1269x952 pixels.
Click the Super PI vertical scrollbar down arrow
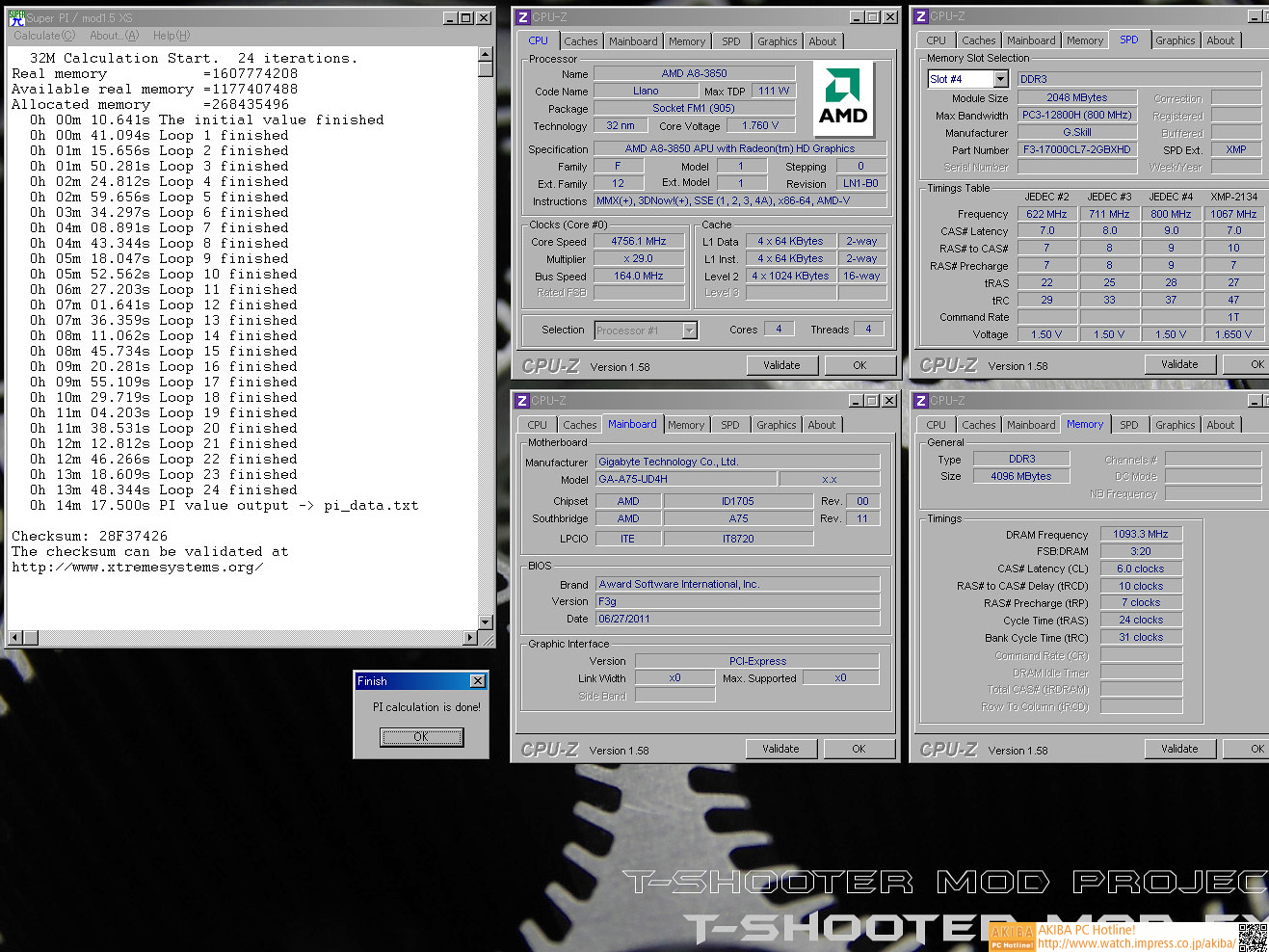486,622
